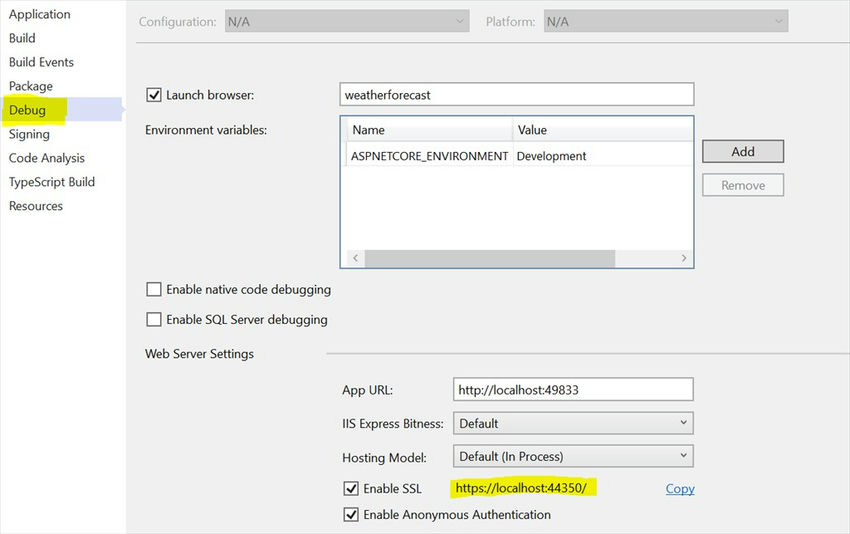The height and width of the screenshot is (534, 850).
Task: Select the Development value cell
Action: 603,156
